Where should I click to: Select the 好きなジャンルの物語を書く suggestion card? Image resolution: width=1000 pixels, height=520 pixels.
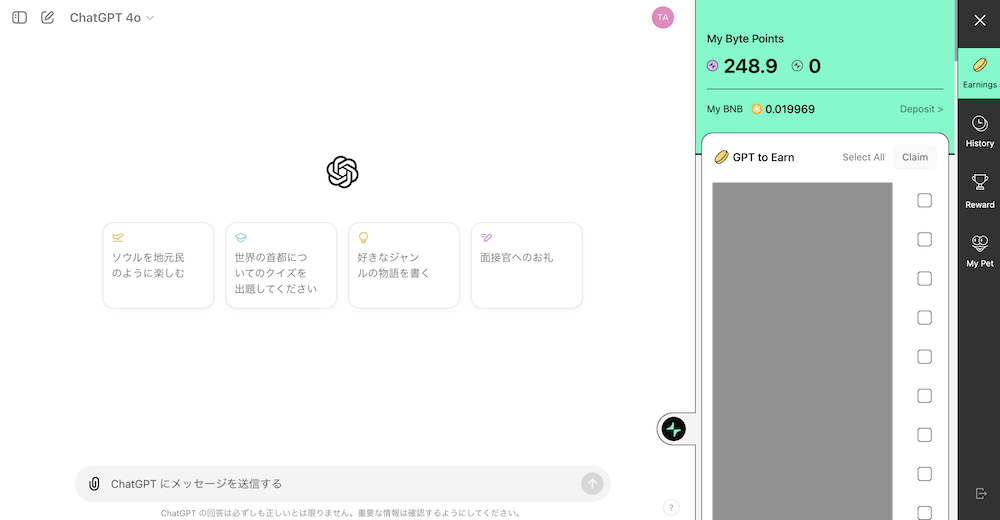pos(404,265)
